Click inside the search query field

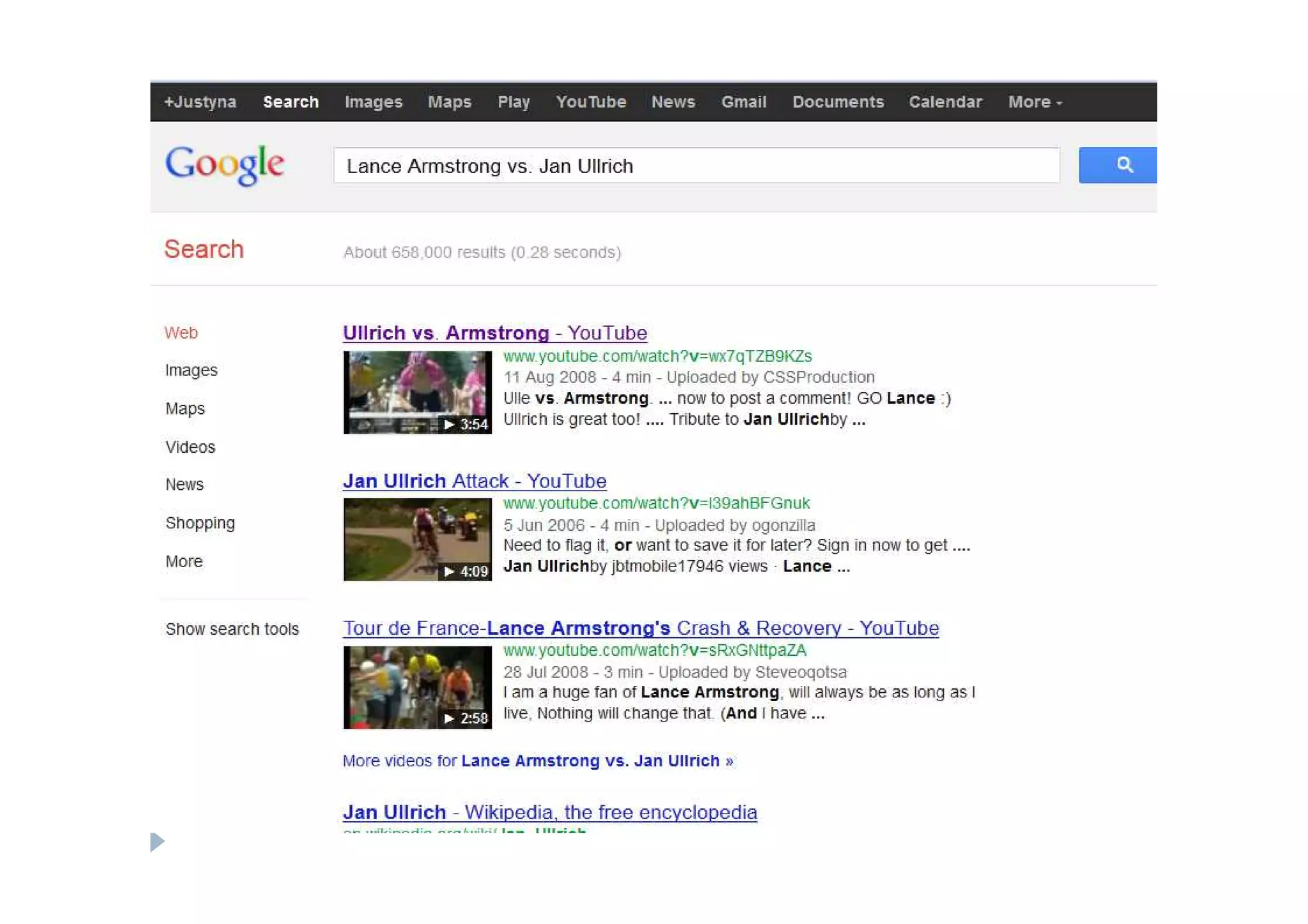[696, 166]
